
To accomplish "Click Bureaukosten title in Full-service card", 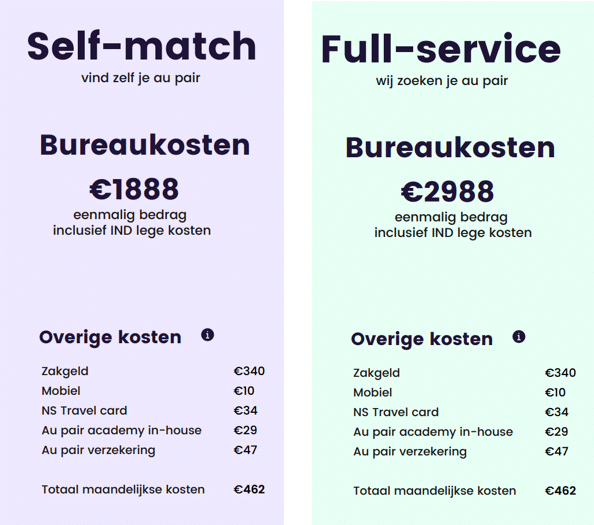I will click(x=450, y=147).
